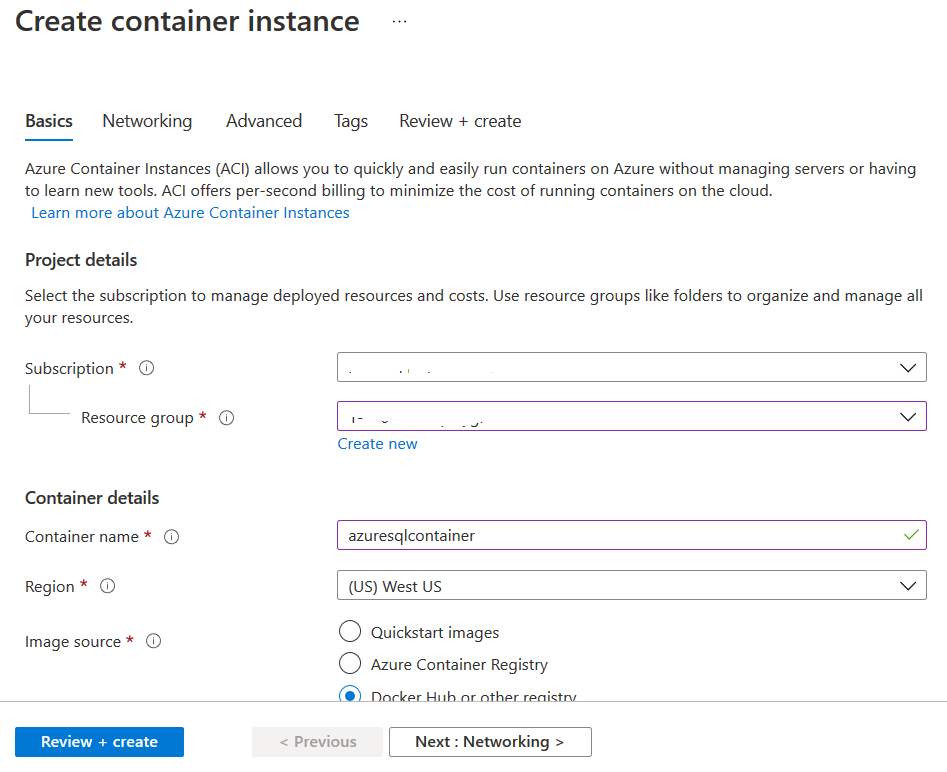The width and height of the screenshot is (947, 772).
Task: Open the Resource group dropdown
Action: coord(631,416)
